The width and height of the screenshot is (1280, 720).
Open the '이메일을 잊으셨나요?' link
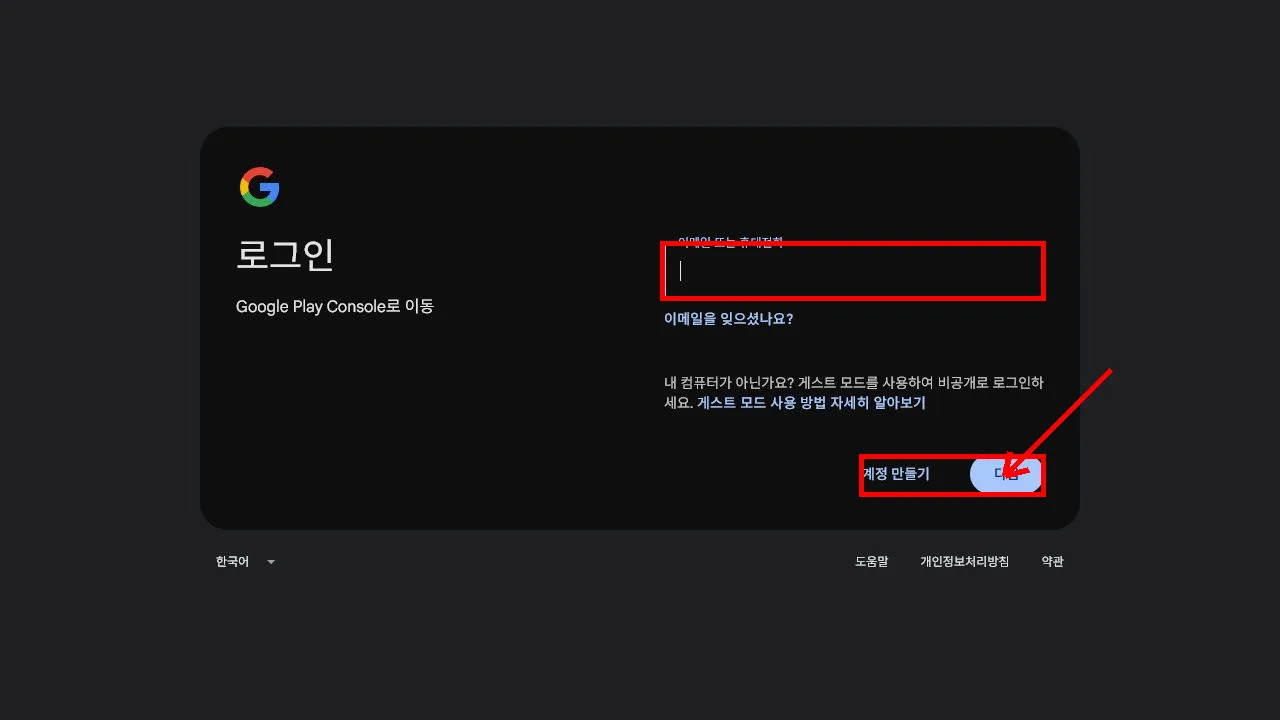click(x=728, y=319)
